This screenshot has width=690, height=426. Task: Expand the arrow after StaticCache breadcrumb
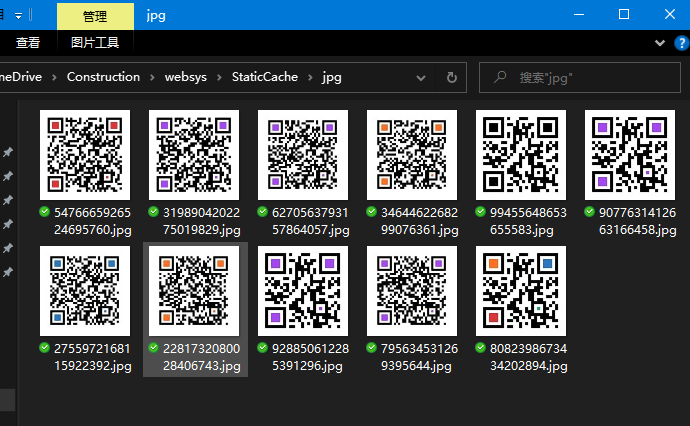(311, 77)
